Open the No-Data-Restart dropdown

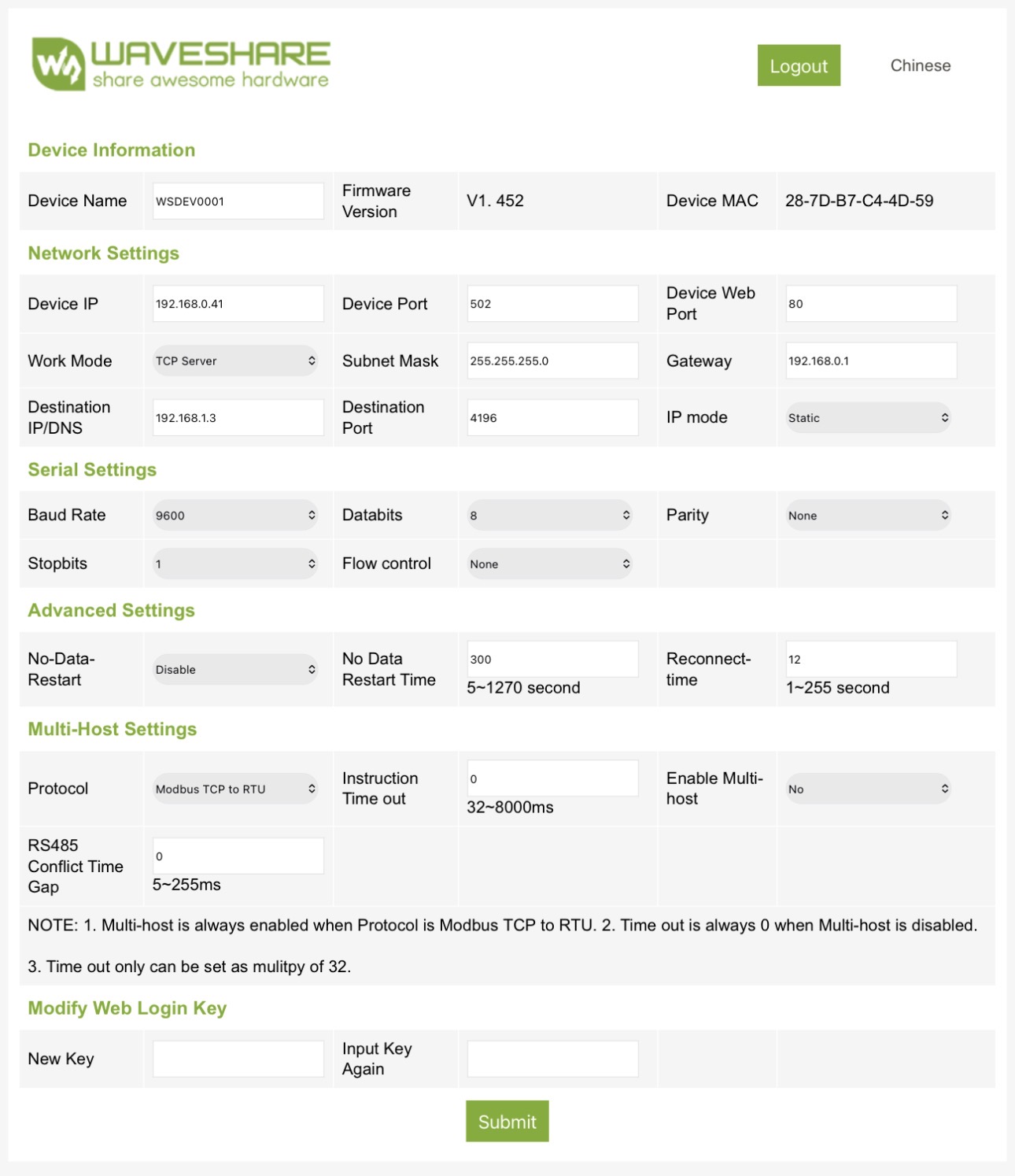coord(235,669)
